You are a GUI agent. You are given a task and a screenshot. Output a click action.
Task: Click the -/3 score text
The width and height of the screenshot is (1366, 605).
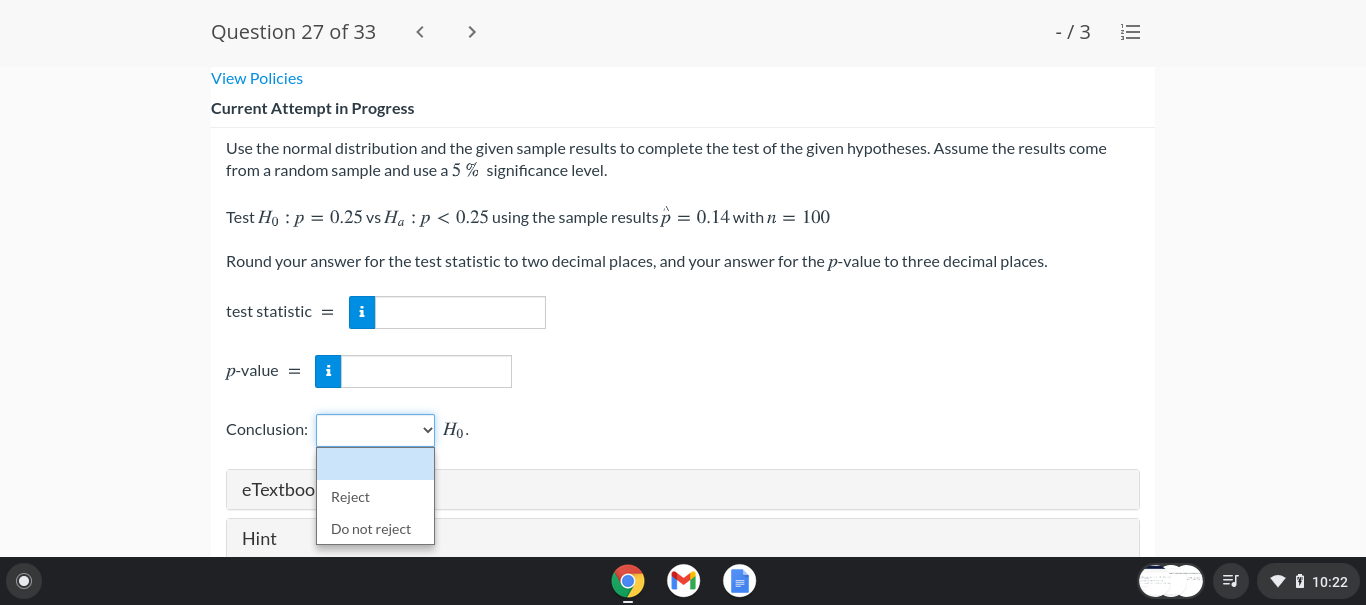(1072, 32)
